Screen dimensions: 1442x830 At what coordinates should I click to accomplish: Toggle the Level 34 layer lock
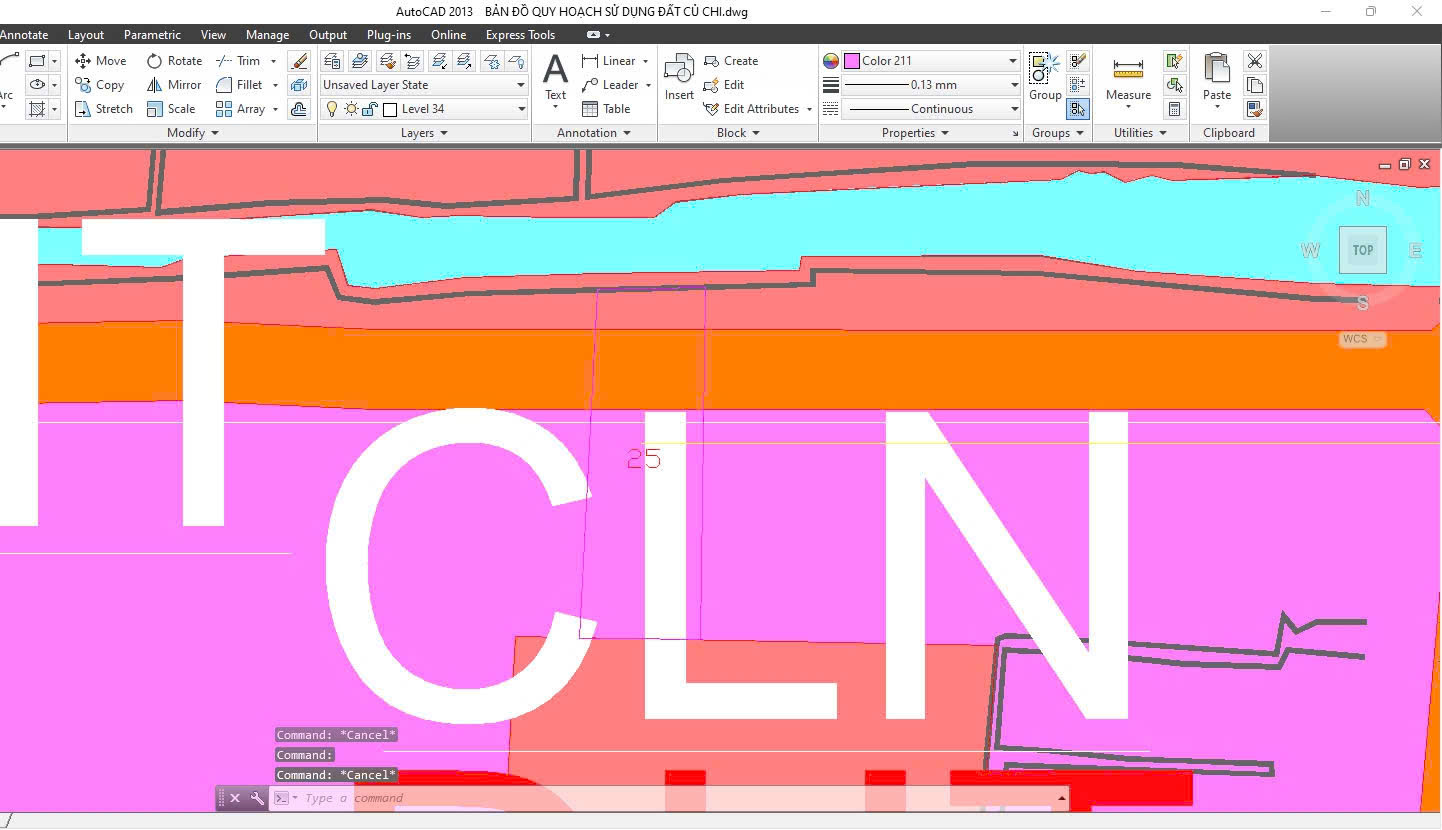click(x=369, y=109)
